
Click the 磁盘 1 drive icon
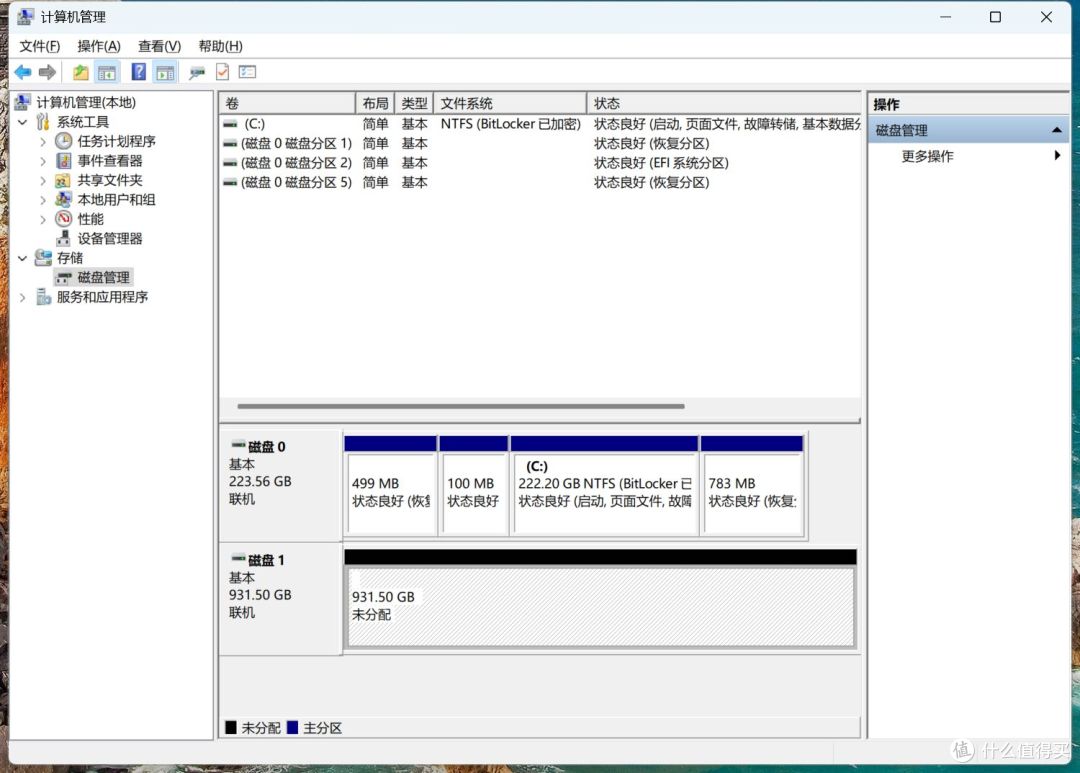tap(239, 558)
